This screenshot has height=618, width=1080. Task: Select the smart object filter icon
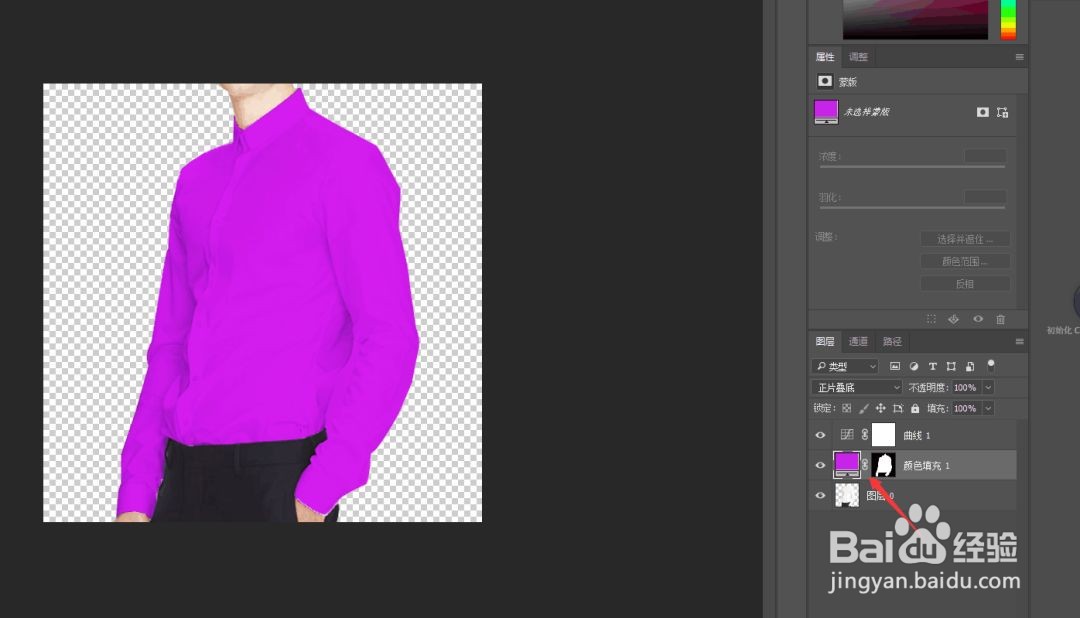coord(970,367)
